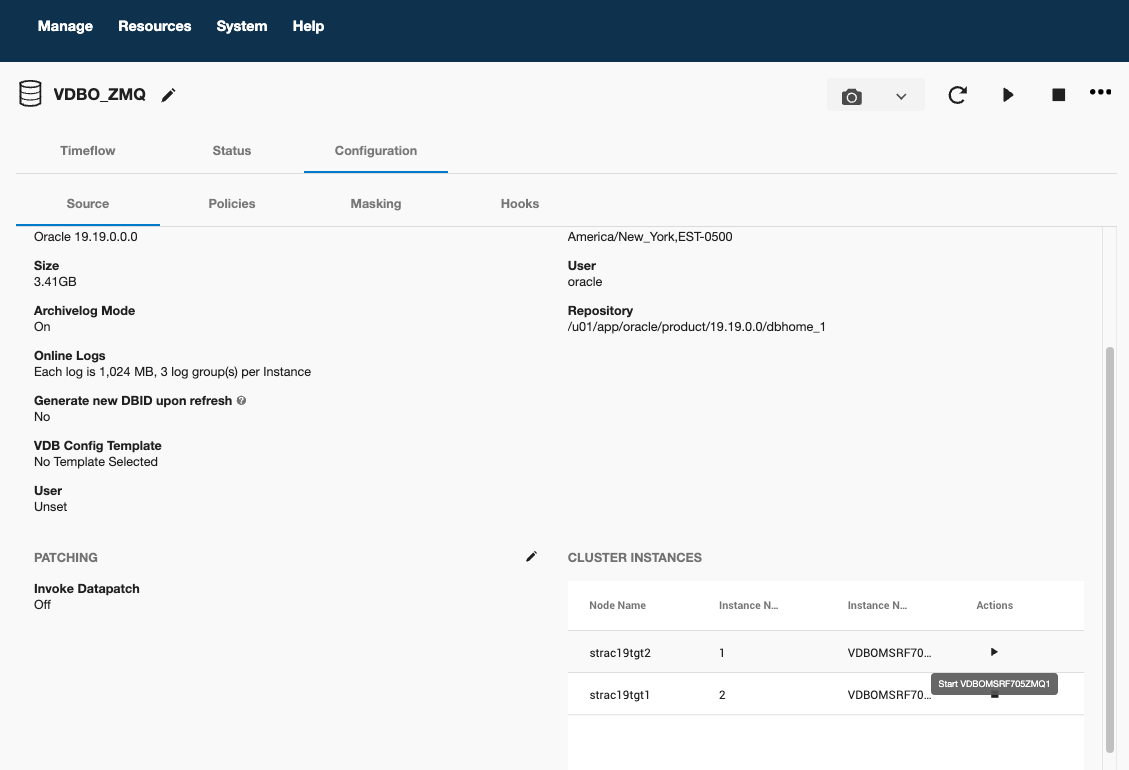
Task: Start the instance on node strac19tgt2
Action: 993,651
